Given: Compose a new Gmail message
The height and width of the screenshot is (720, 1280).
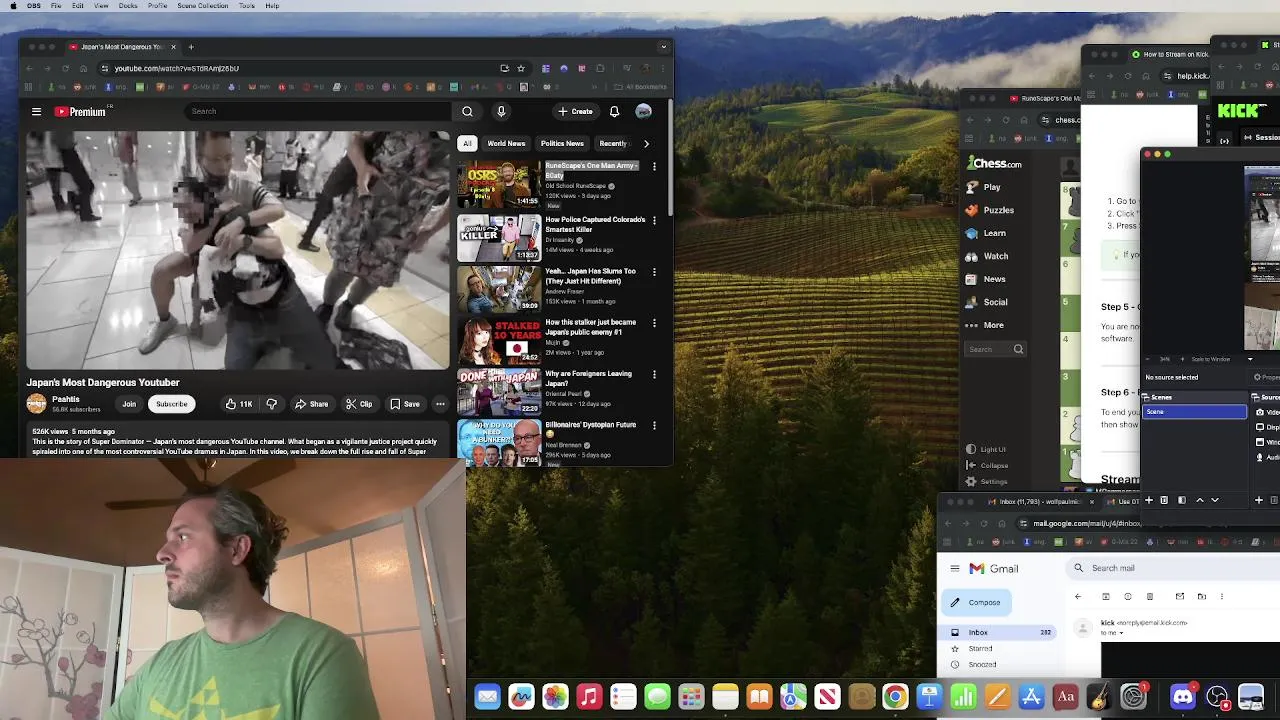Looking at the screenshot, I should coord(977,602).
